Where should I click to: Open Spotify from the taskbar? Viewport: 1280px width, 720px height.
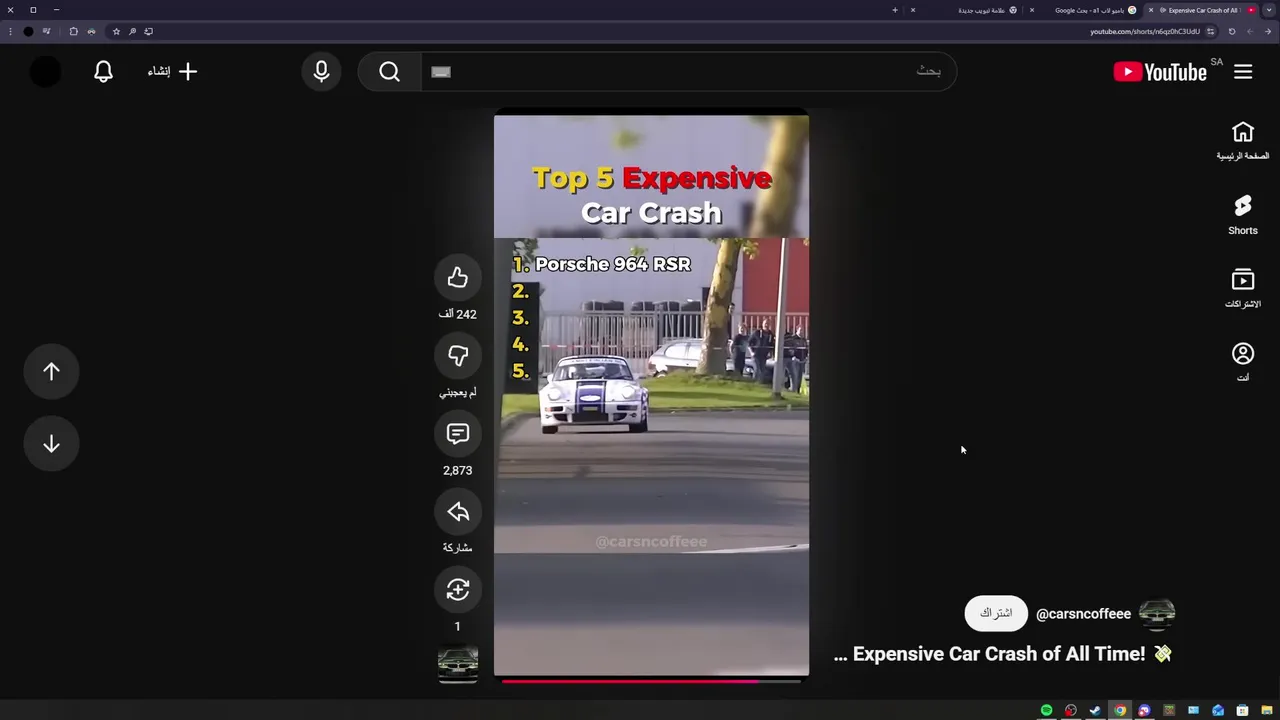click(x=1046, y=711)
